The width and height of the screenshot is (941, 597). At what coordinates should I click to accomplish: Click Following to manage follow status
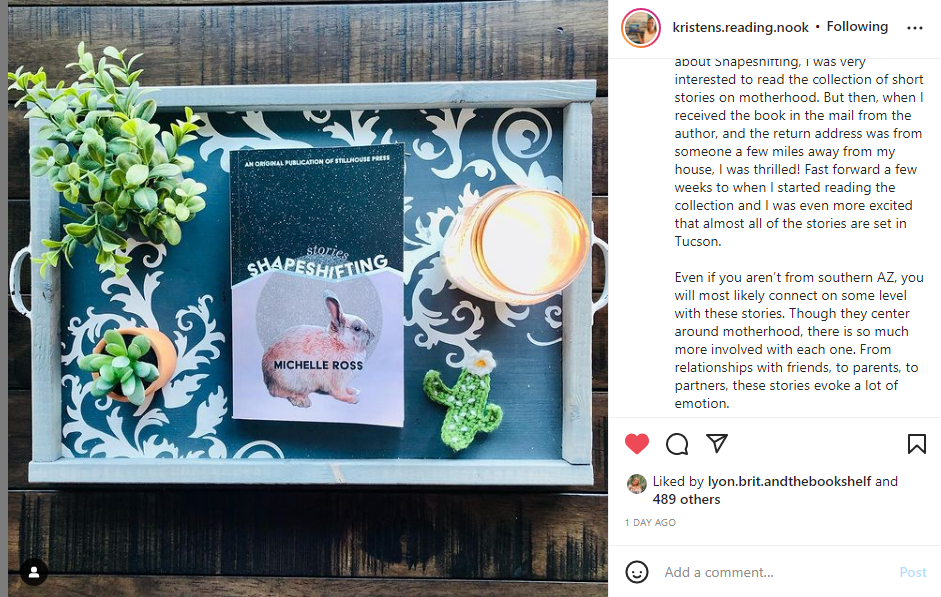[857, 26]
